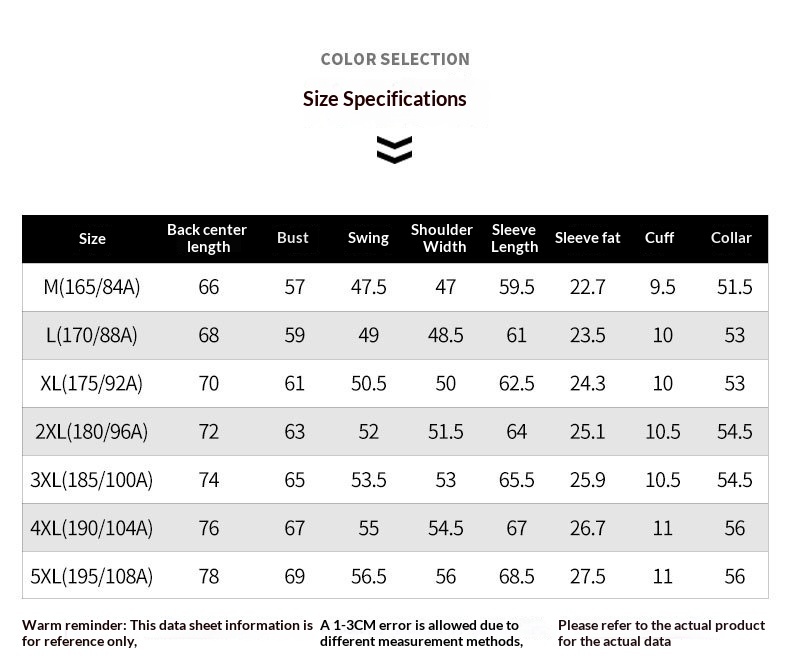
Task: Click the 5XL(195/108A) size label
Action: 92,576
